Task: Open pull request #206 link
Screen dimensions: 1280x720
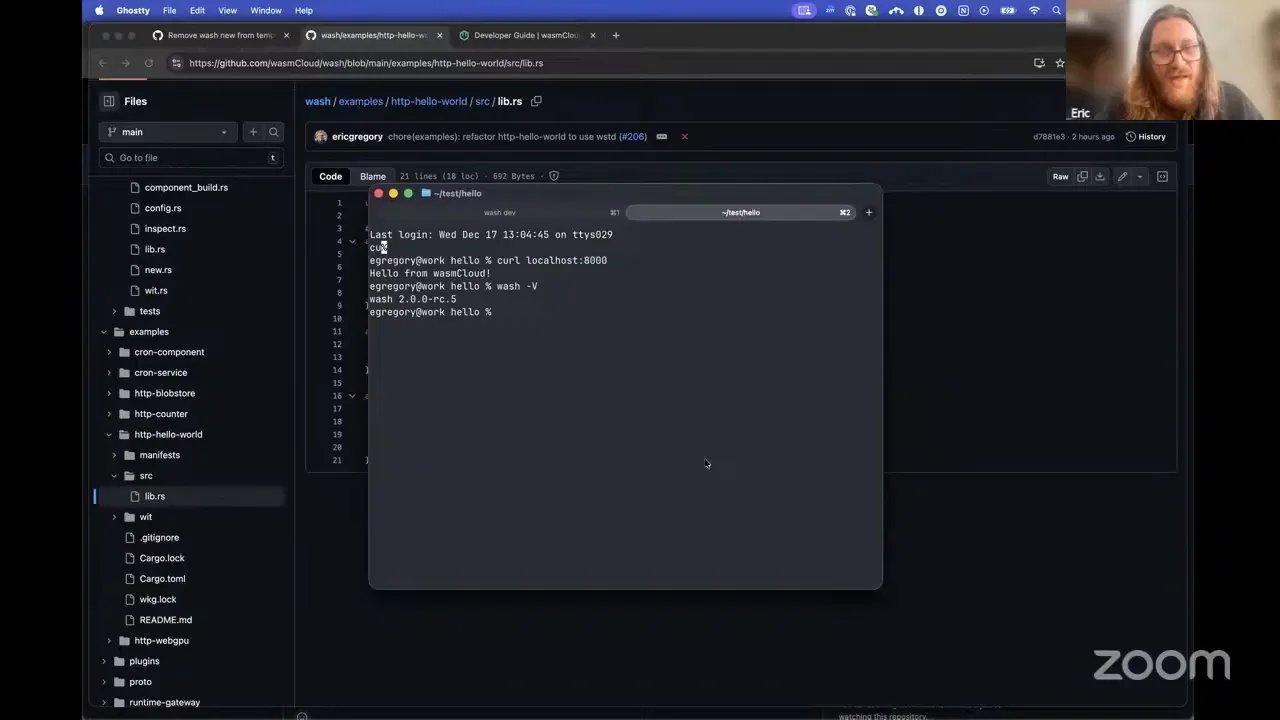Action: [x=633, y=137]
